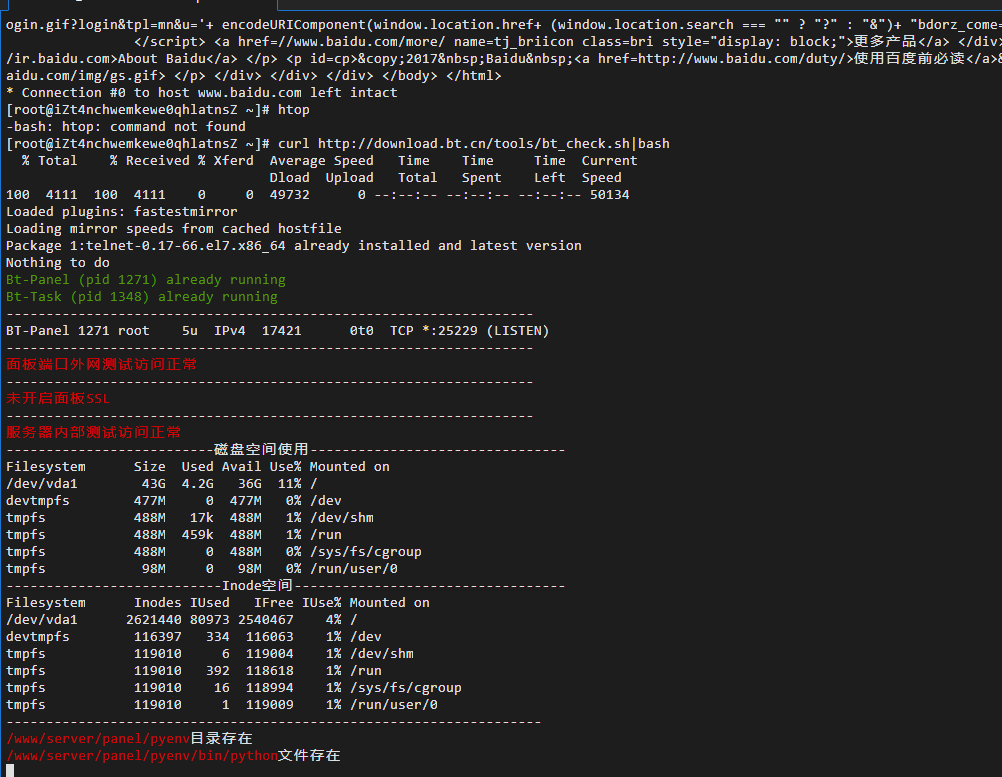The height and width of the screenshot is (777, 1002).
Task: Click the '43G' size value for /dev/vda1
Action: coord(153,484)
